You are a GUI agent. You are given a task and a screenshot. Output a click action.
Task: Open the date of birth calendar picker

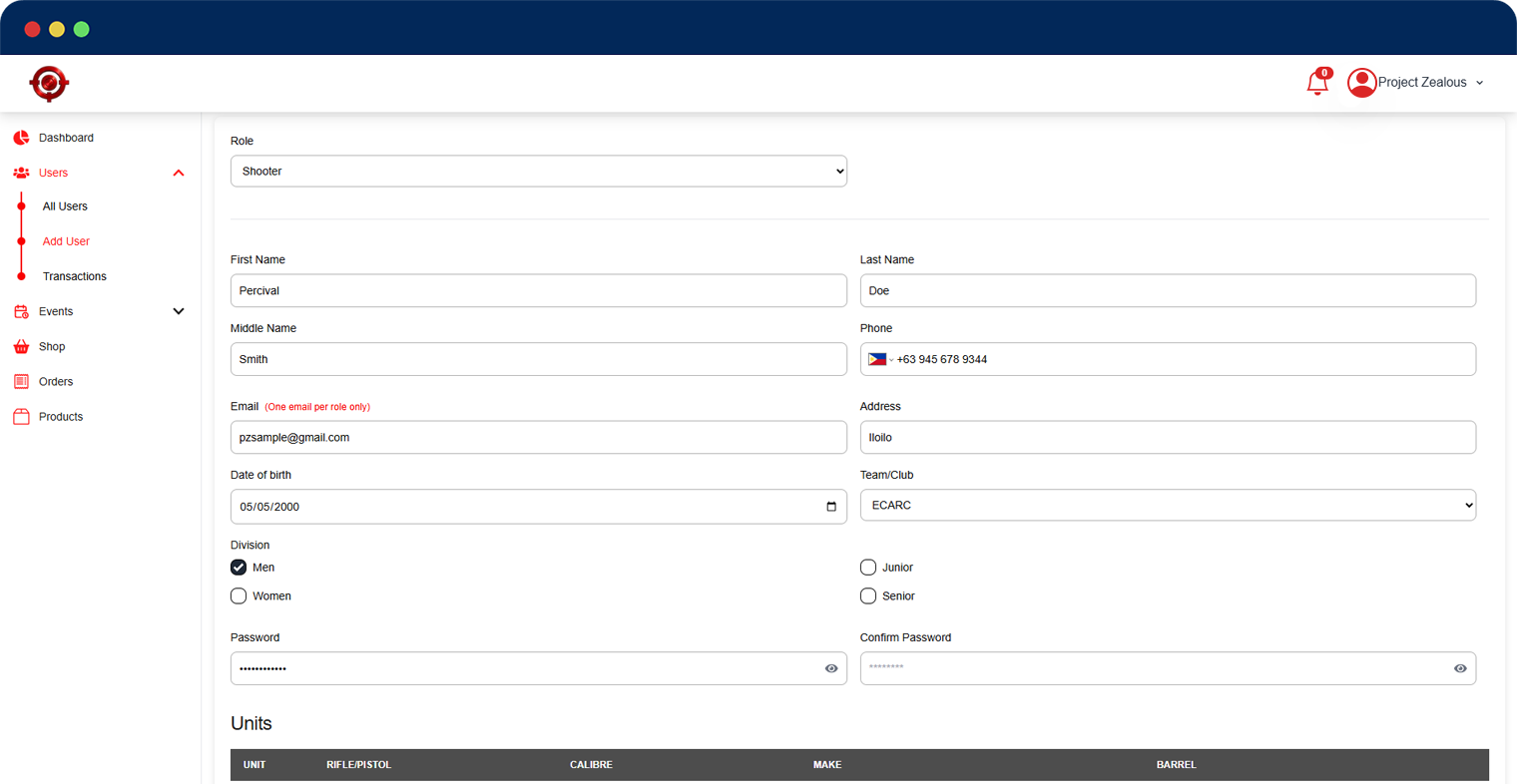pyautogui.click(x=831, y=507)
